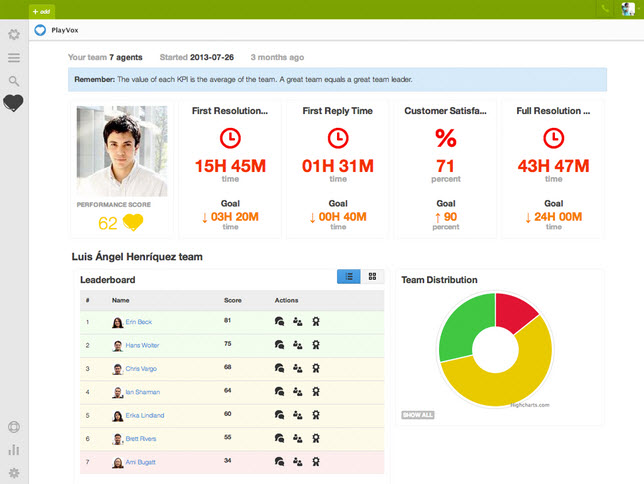The image size is (644, 484).
Task: Open the views list icon in sidebar
Action: coord(14,58)
